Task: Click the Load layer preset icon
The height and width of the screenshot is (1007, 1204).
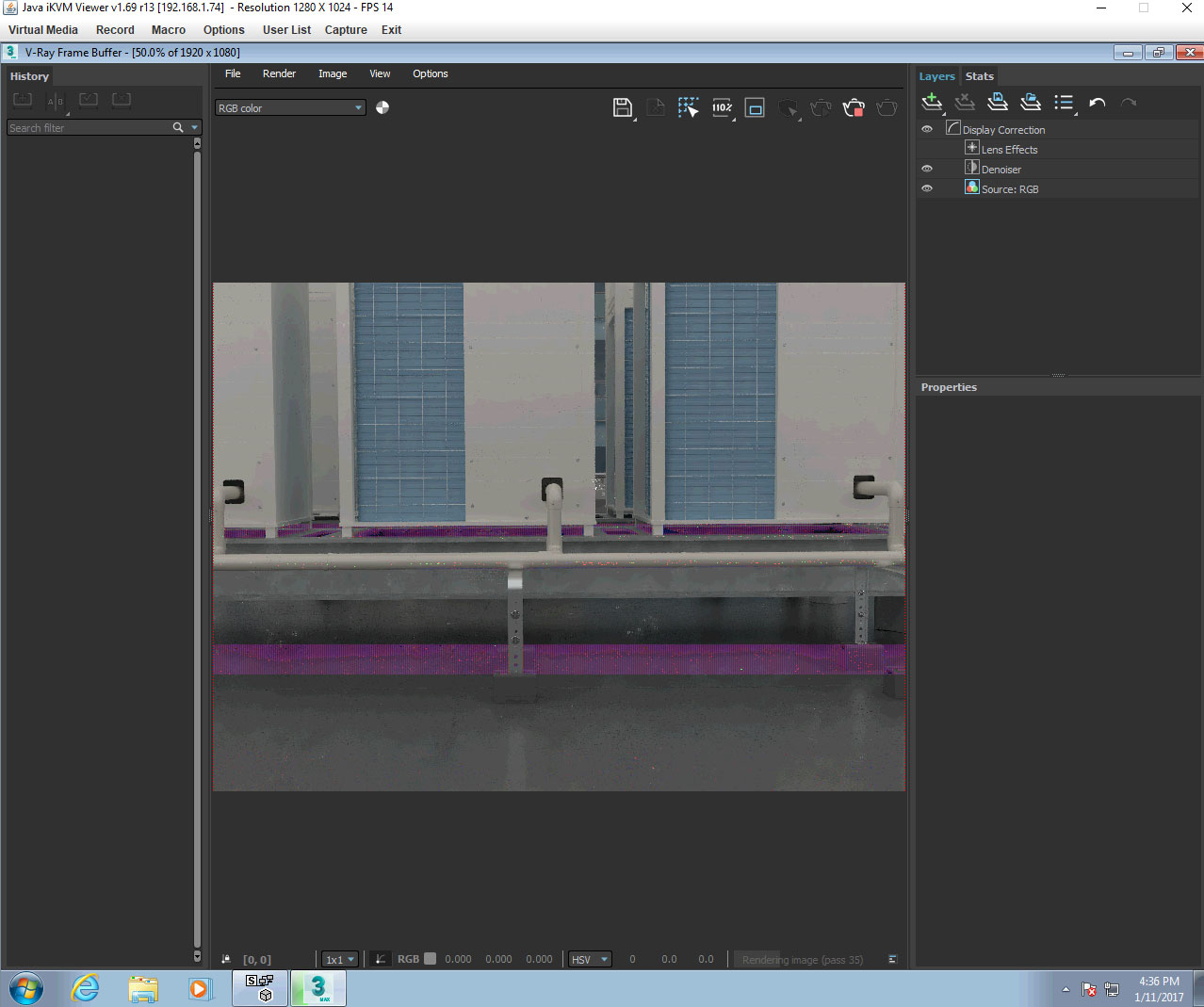Action: point(1031,102)
